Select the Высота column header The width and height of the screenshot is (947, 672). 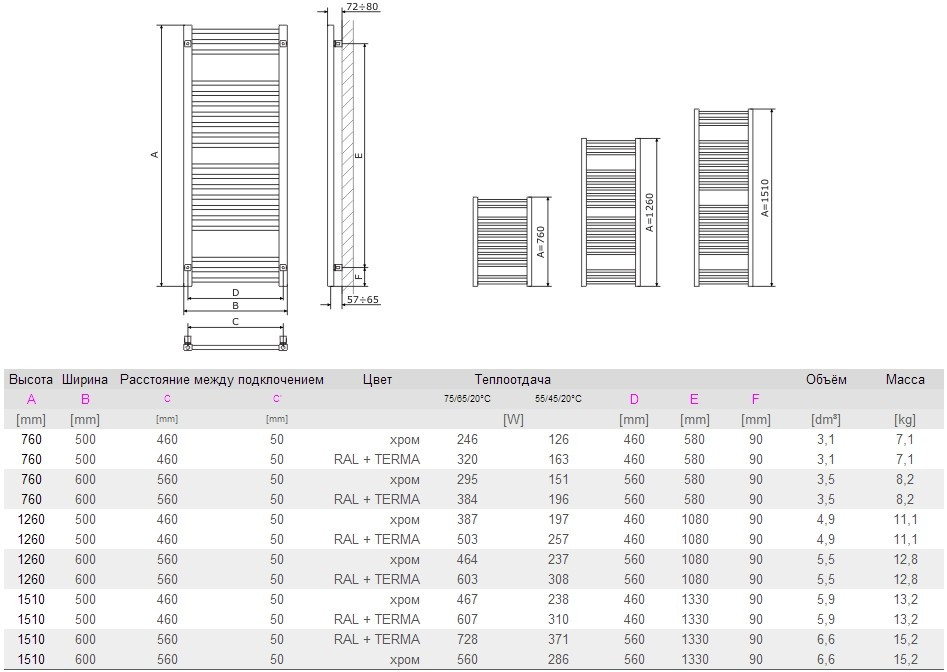[x=31, y=380]
